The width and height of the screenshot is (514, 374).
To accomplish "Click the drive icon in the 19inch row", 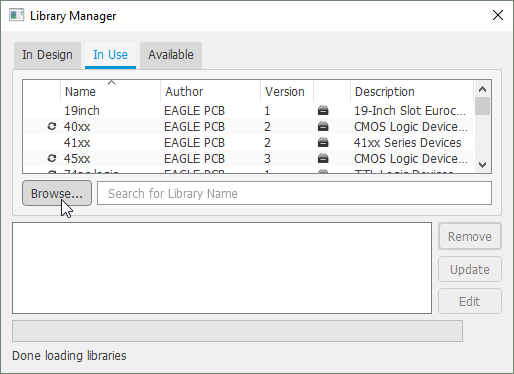I will pyautogui.click(x=323, y=110).
